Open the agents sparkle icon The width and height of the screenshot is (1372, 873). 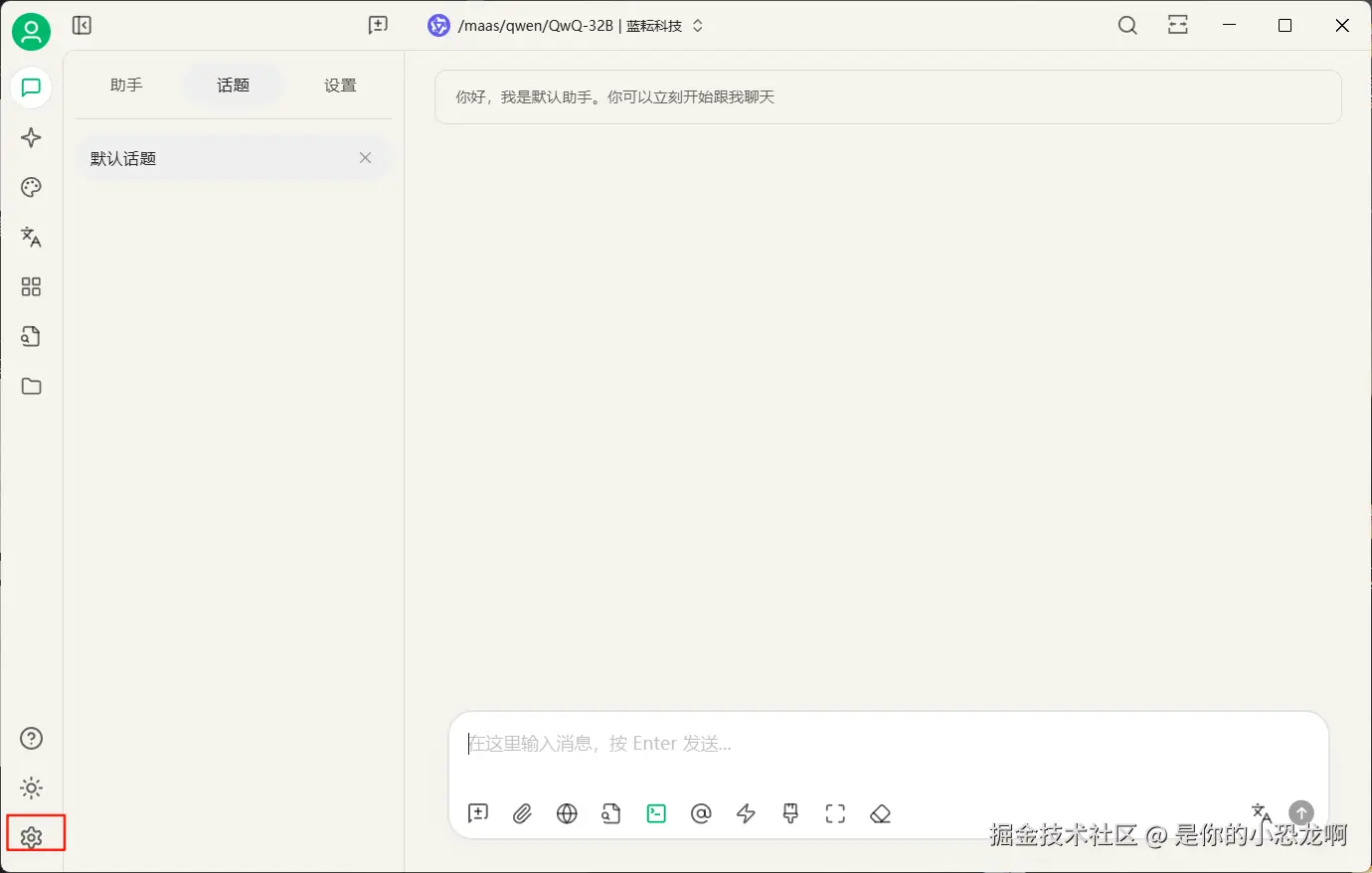pyautogui.click(x=31, y=137)
